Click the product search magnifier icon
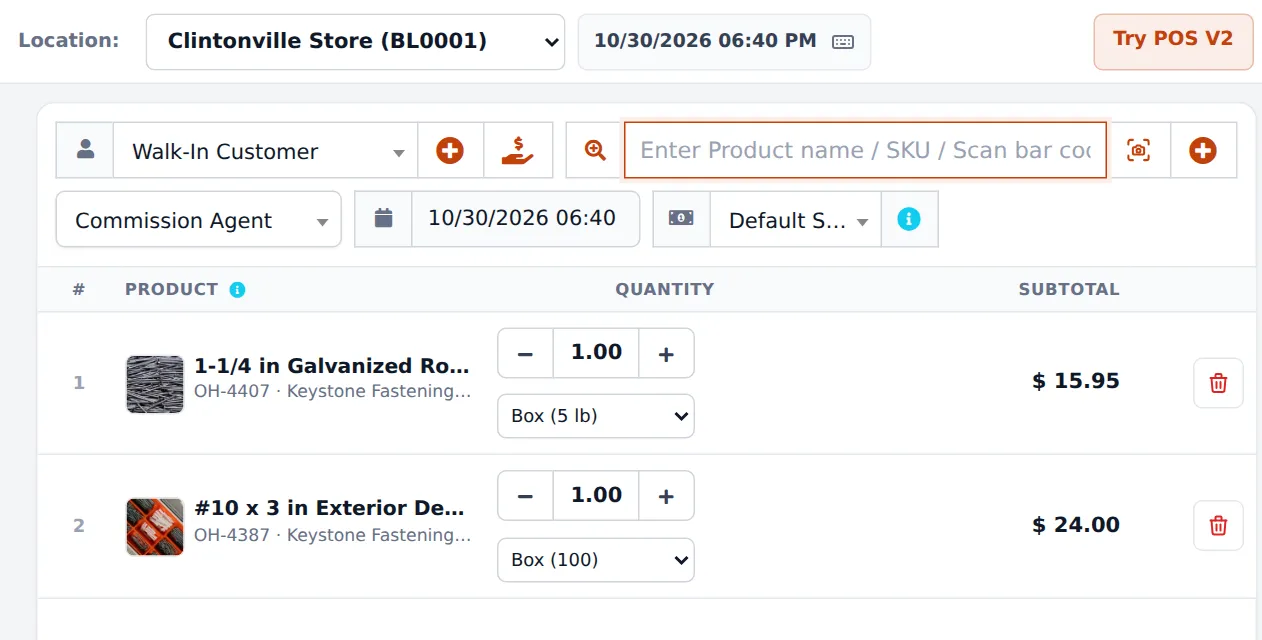This screenshot has height=640, width=1262. tap(596, 151)
